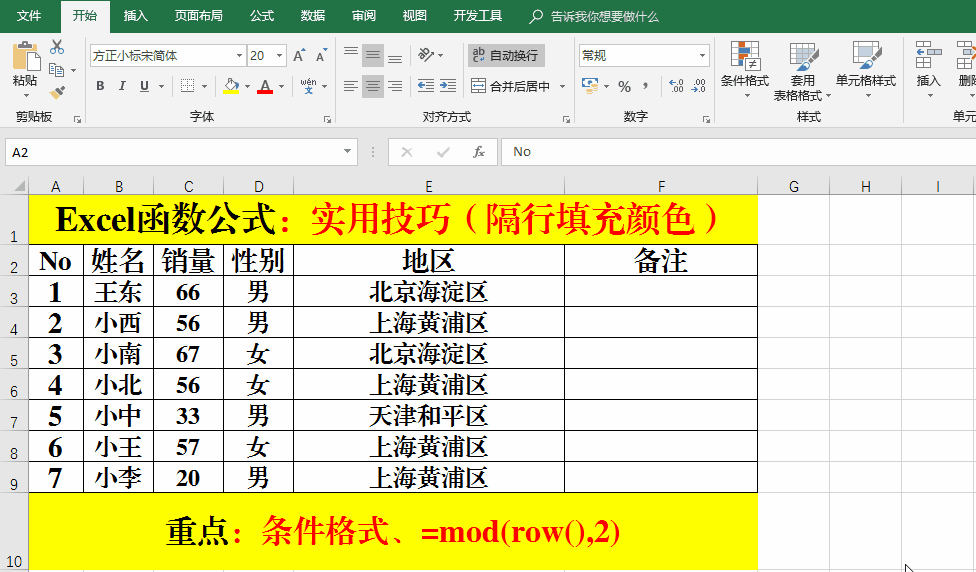Switch to the 数据 tab
Screen dimensions: 976x572
click(312, 16)
